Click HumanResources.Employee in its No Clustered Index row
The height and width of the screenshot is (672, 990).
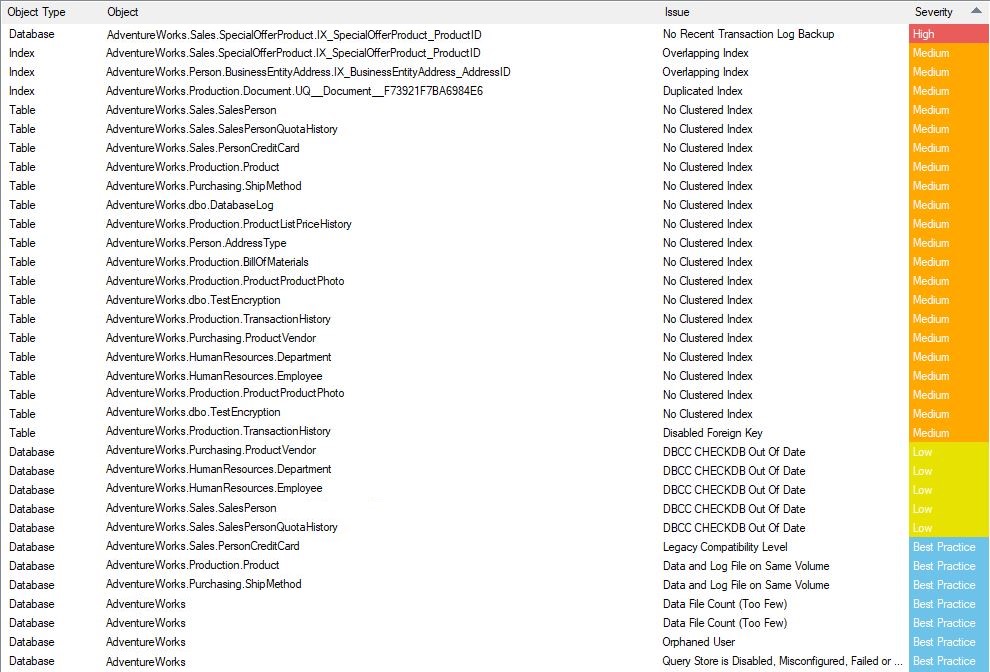click(214, 376)
